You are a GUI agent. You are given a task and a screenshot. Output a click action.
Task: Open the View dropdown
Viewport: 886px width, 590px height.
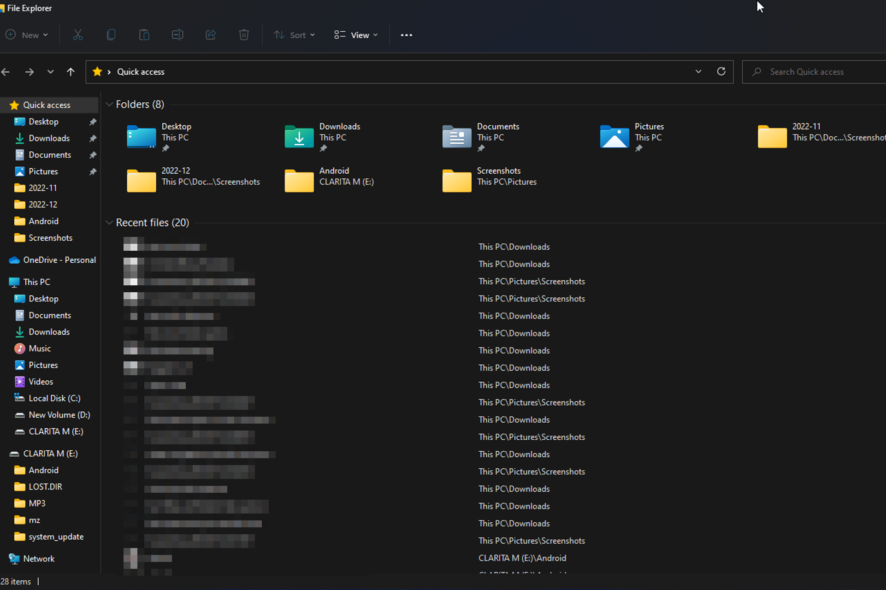356,34
